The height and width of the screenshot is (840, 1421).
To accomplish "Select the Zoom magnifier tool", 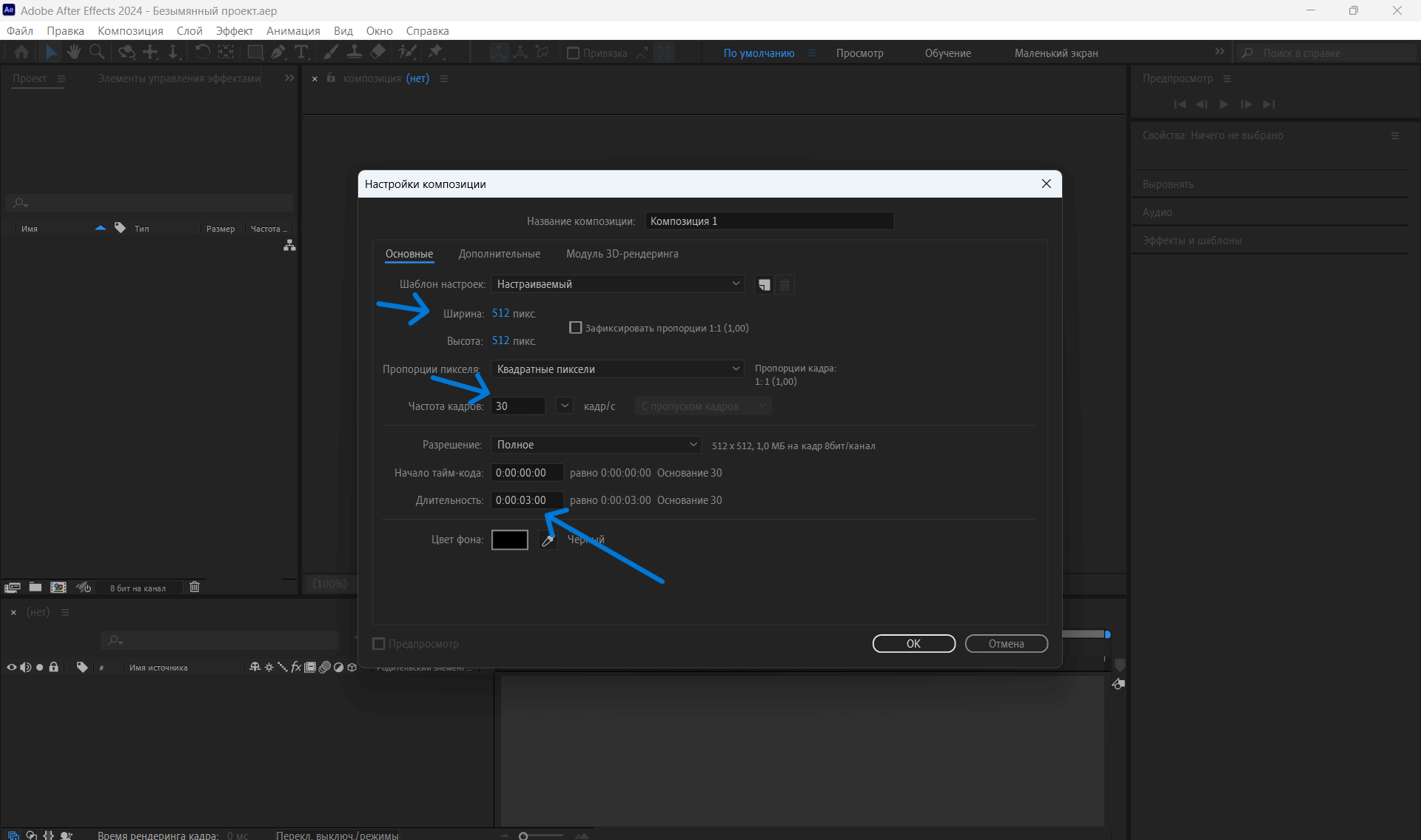I will click(x=96, y=53).
